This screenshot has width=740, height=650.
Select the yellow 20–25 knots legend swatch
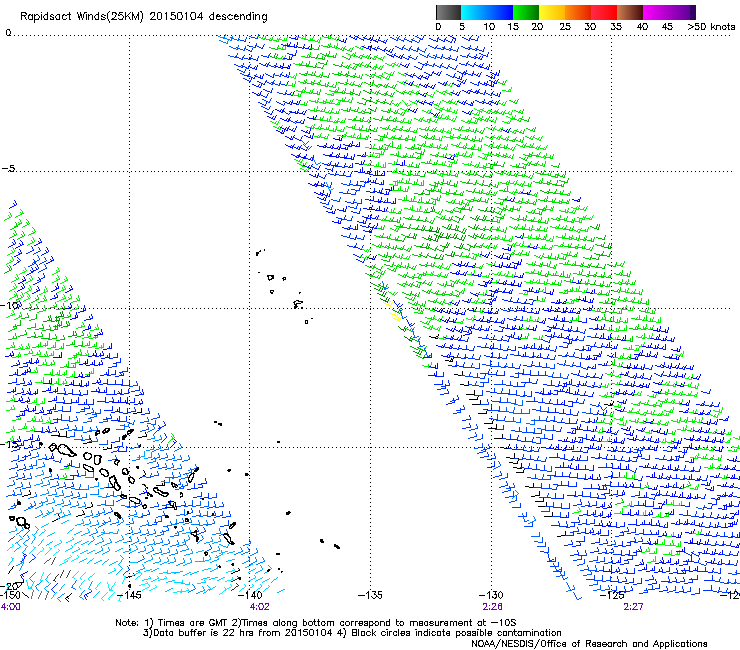click(552, 12)
